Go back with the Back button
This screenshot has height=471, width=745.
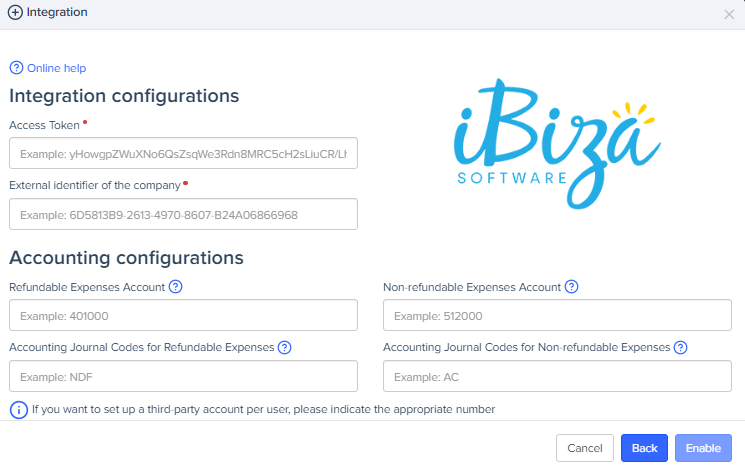point(643,448)
